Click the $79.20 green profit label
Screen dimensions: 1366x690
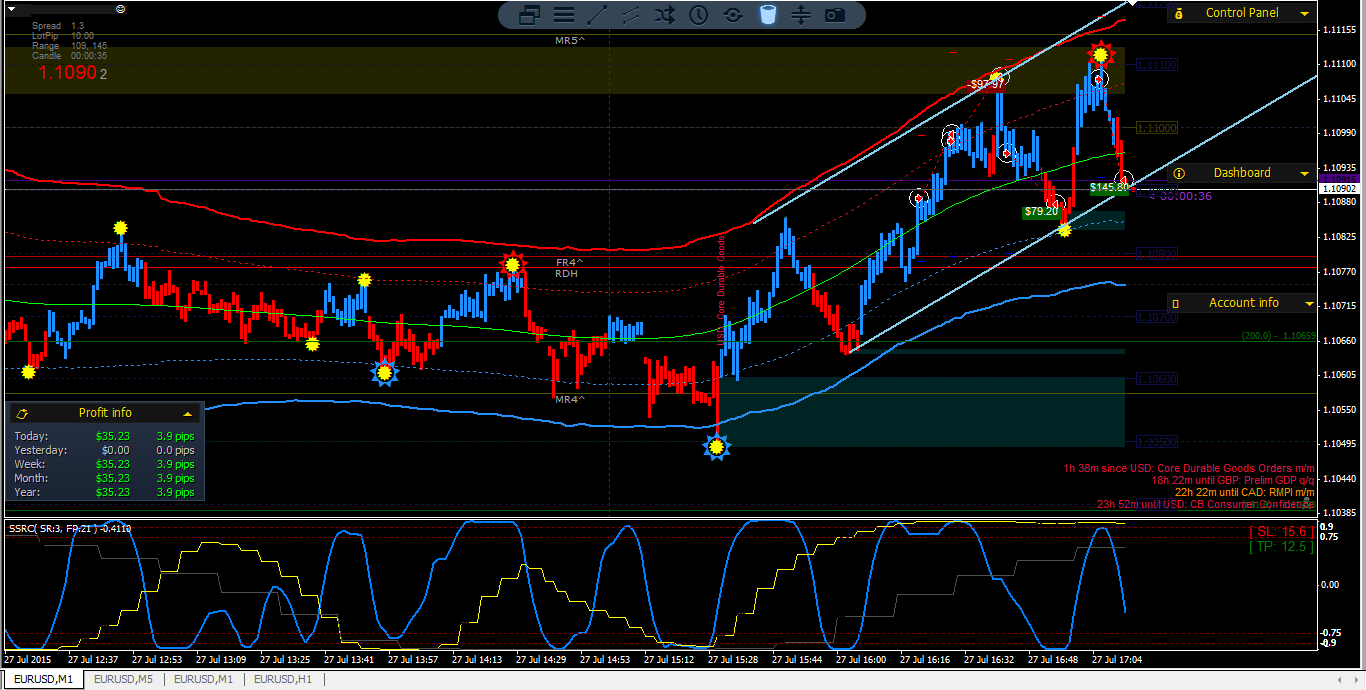(1041, 212)
